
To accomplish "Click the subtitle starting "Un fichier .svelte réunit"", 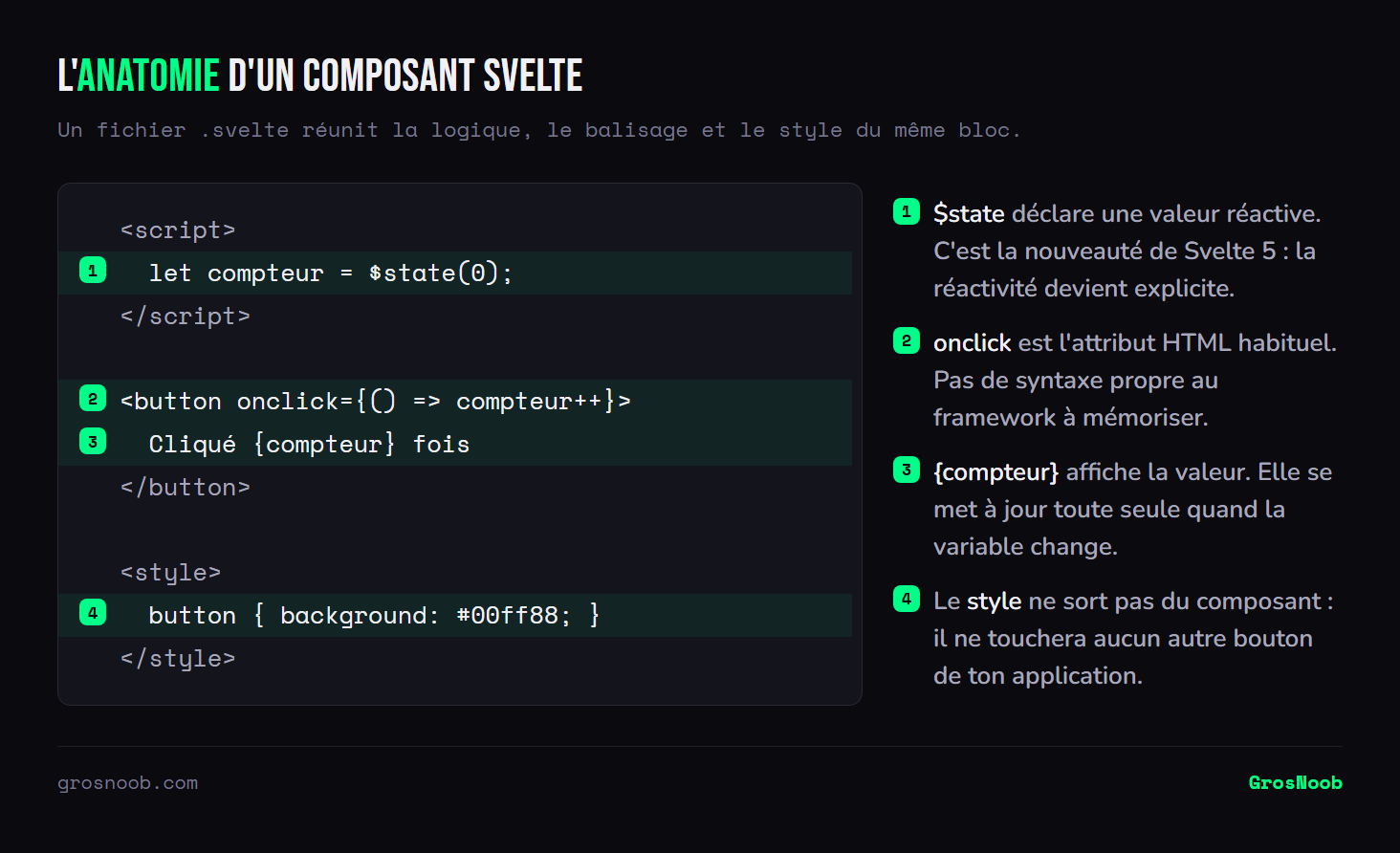I will [538, 130].
